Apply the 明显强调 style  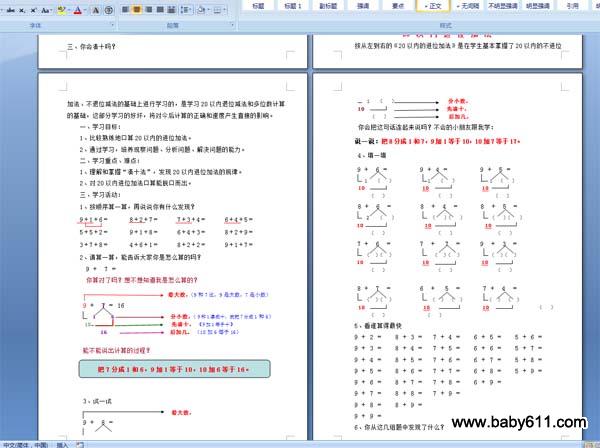[538, 5]
